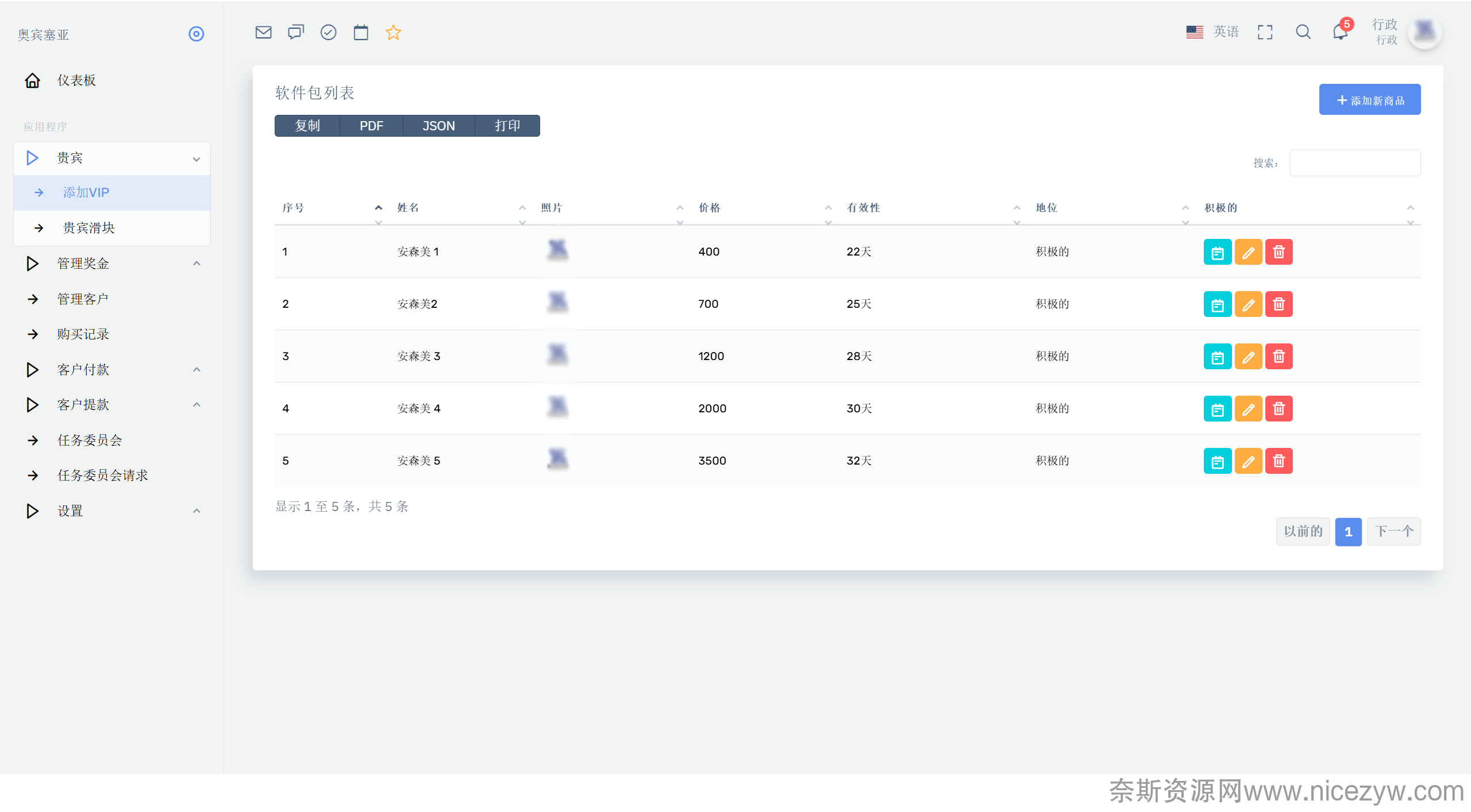Viewport: 1471px width, 812px height.
Task: Click teal calendar button for 安森美2
Action: 1218,304
